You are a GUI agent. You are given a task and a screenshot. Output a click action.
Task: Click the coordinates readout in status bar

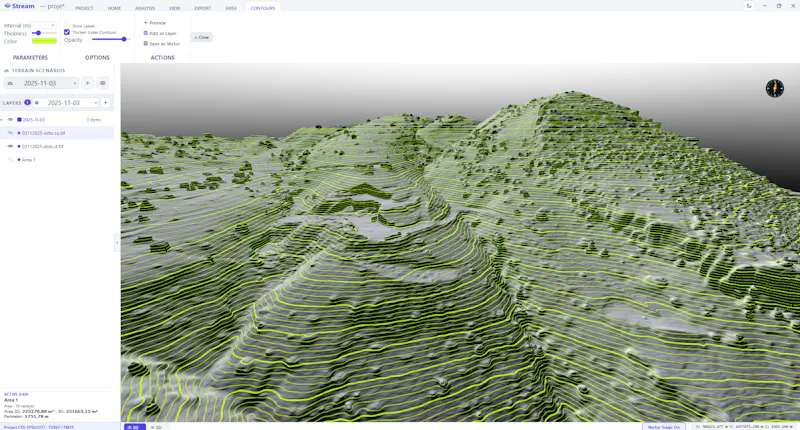(744, 427)
